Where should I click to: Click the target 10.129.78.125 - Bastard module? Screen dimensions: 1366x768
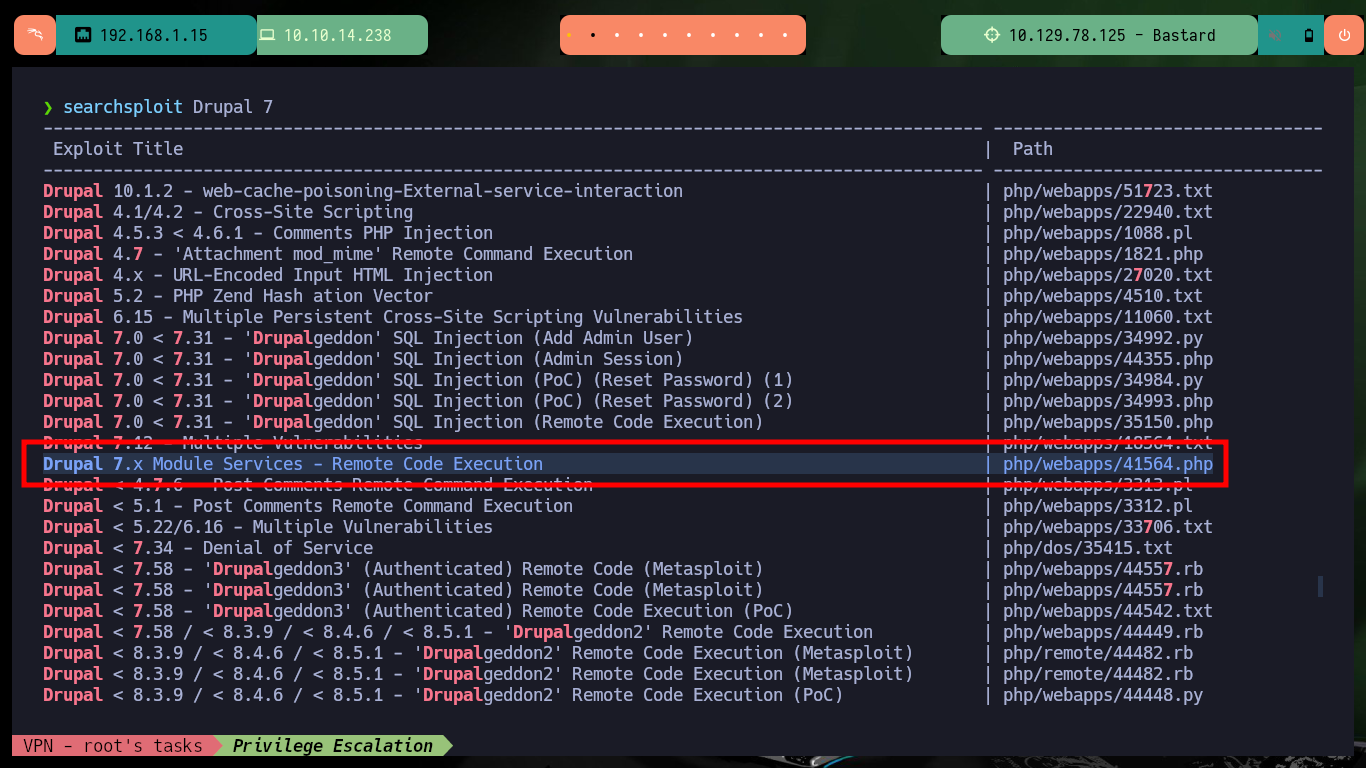coord(1099,35)
